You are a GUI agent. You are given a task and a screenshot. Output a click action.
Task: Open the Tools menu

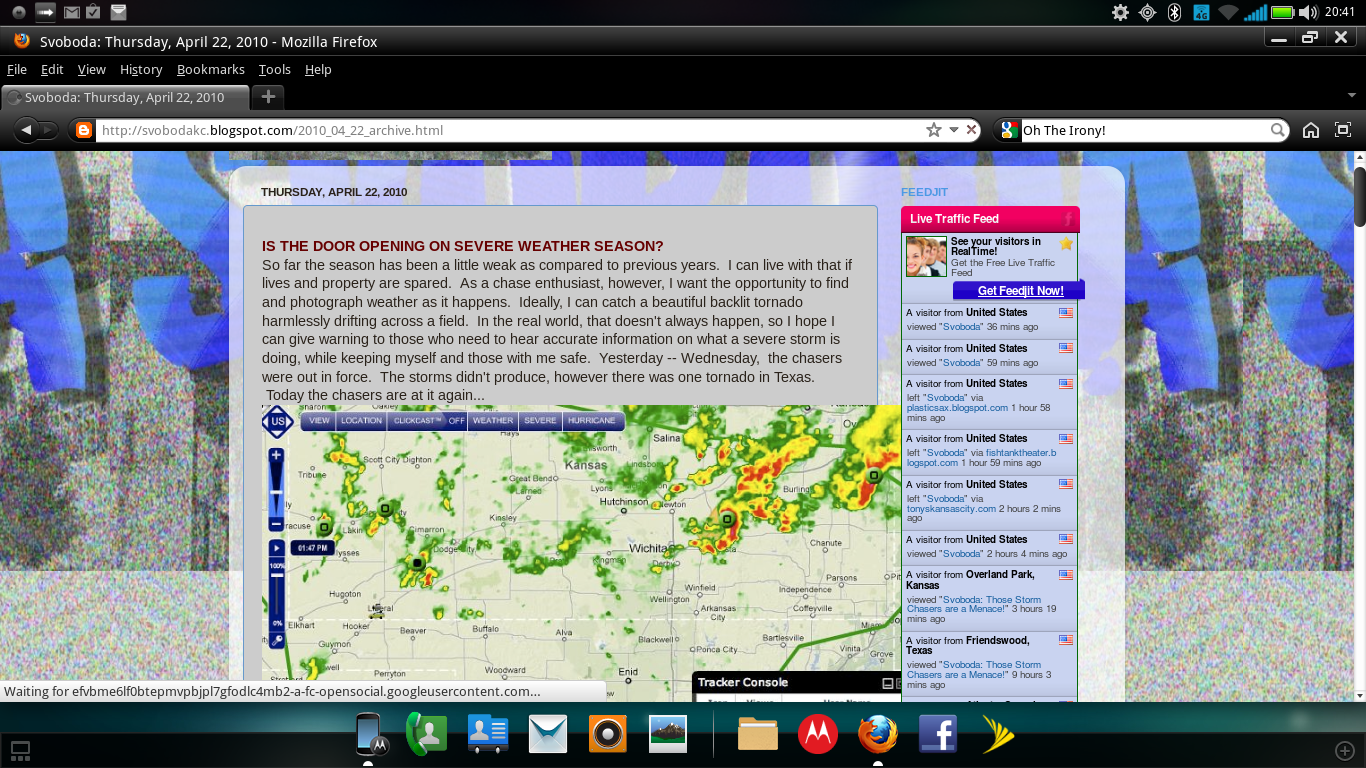(x=274, y=69)
